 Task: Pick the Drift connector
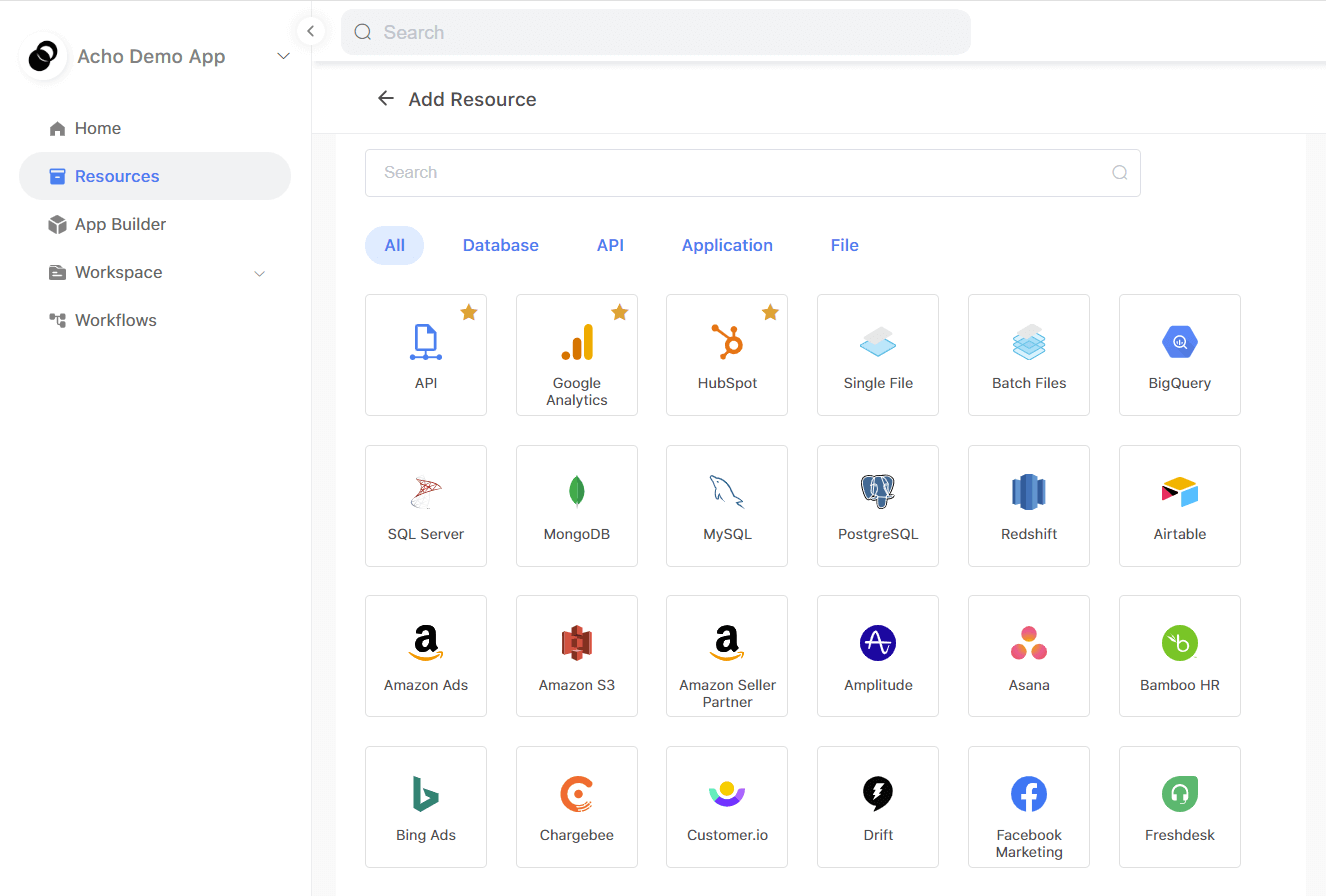878,807
